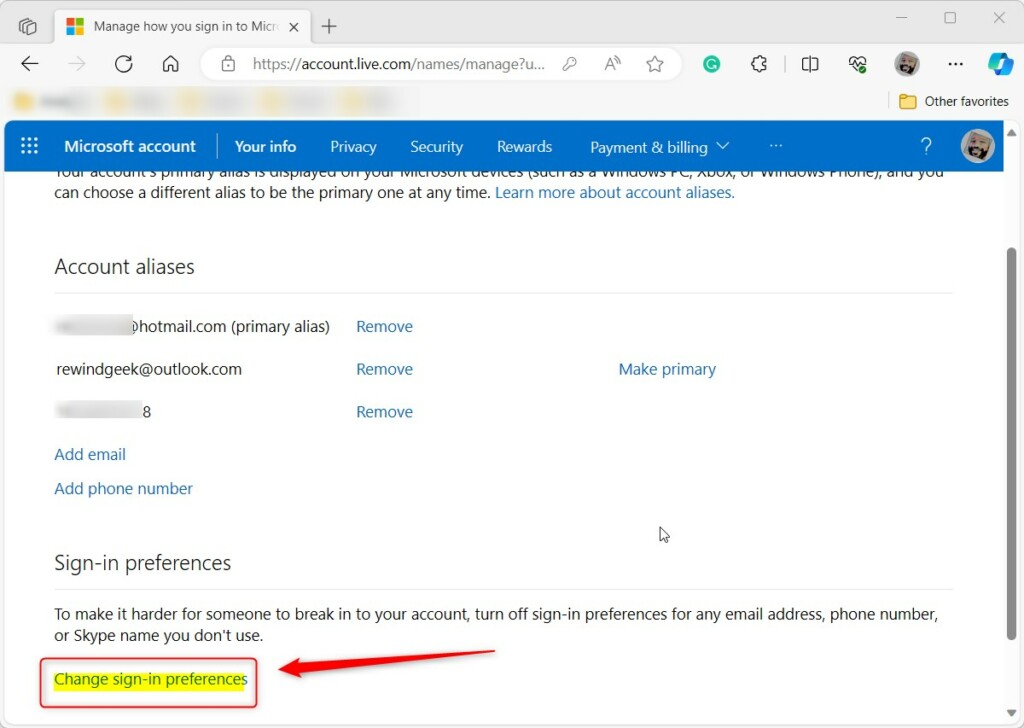Open the navigation overflow ellipsis menu
Image resolution: width=1024 pixels, height=728 pixels.
[x=776, y=146]
